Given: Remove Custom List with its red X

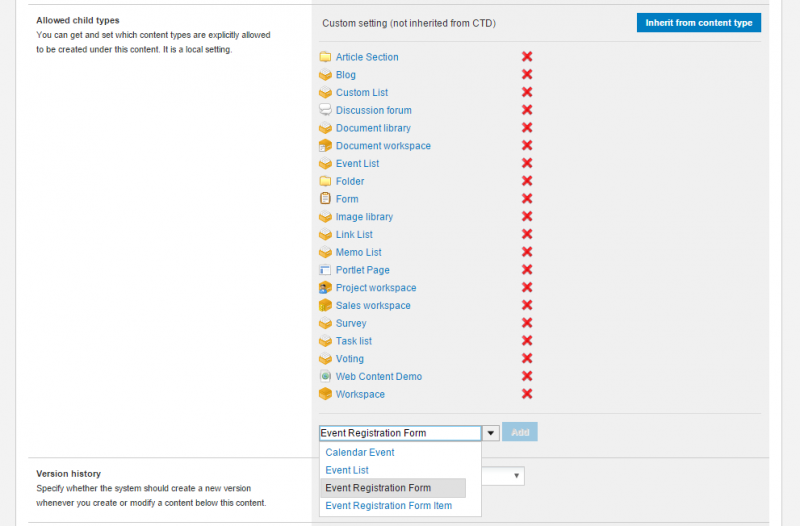Looking at the screenshot, I should point(527,92).
